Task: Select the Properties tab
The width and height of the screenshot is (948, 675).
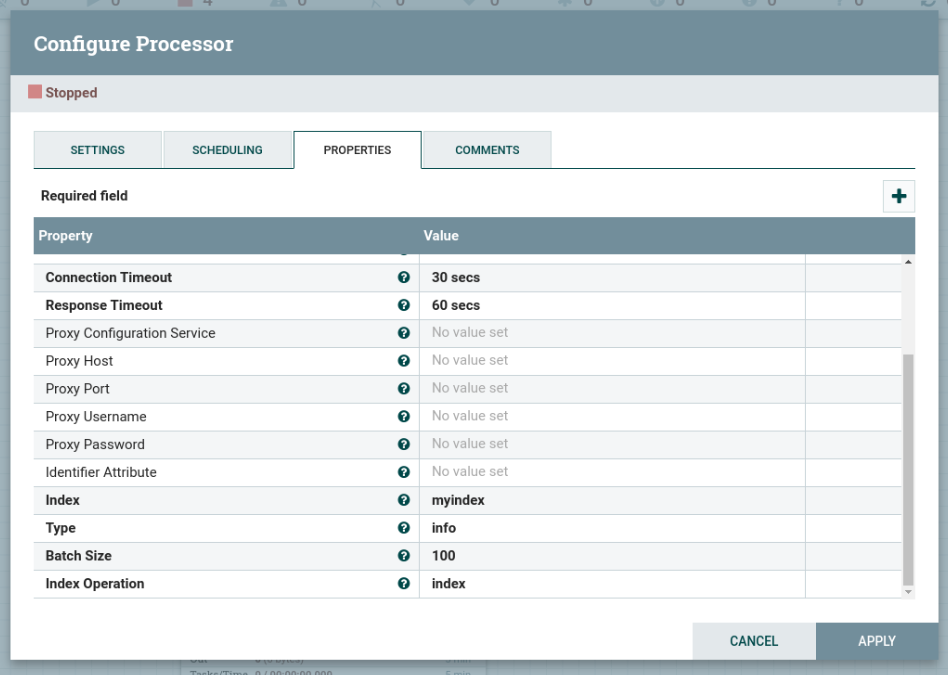Action: 357,149
